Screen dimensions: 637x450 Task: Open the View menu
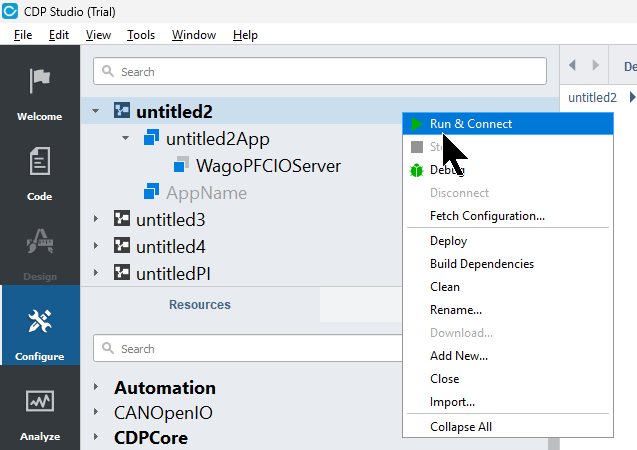click(98, 35)
